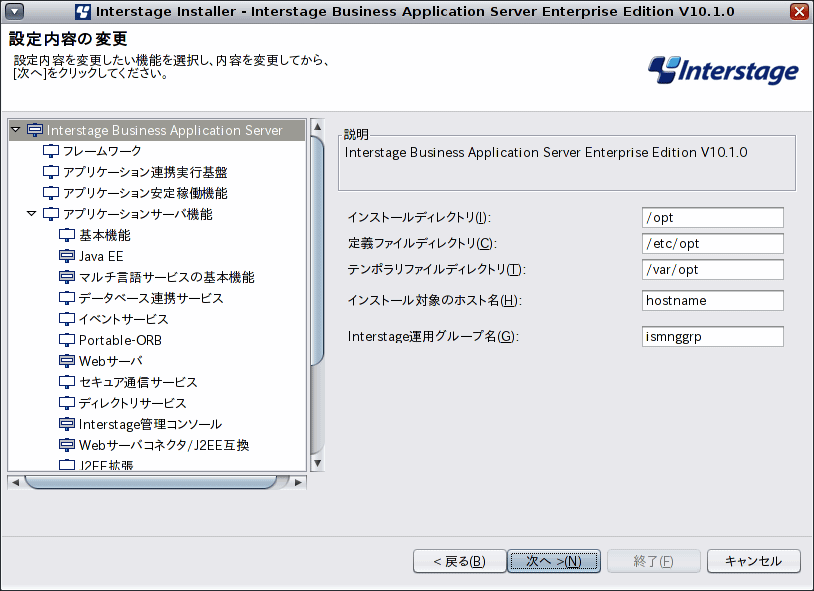Click the 定義ファイルディレクトリ(C) label

tap(422, 243)
